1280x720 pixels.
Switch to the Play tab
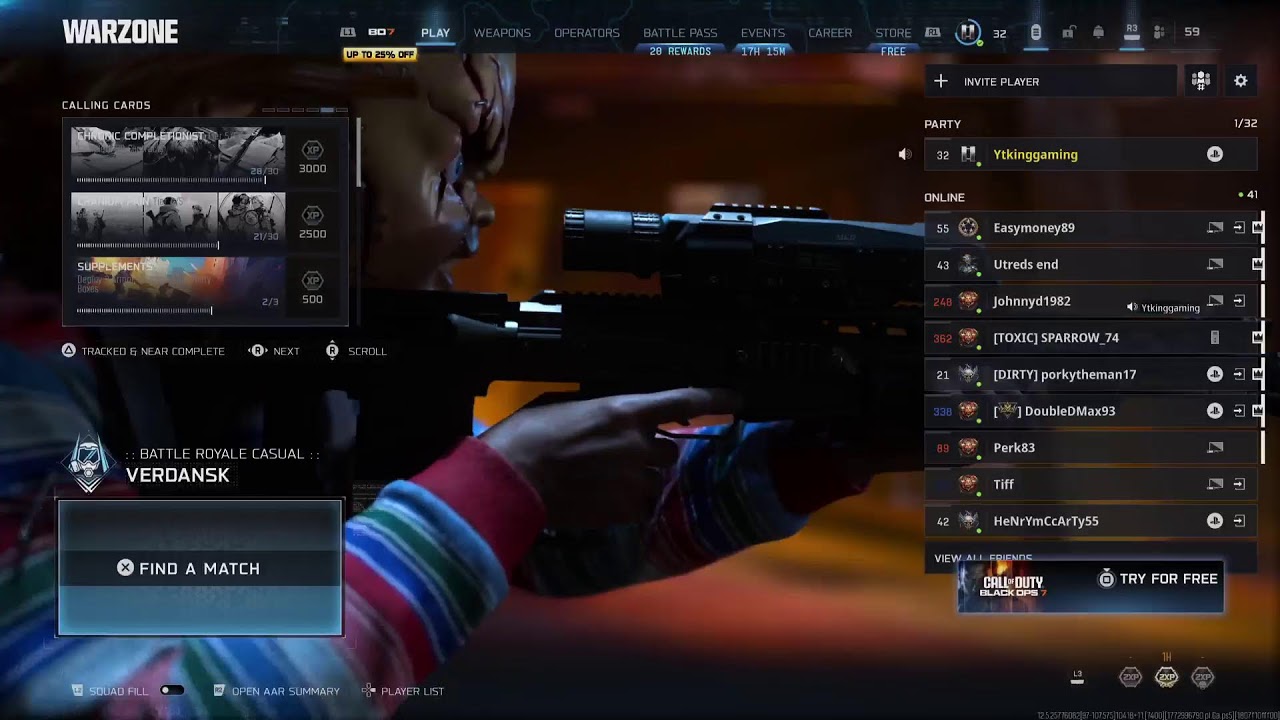pos(435,33)
